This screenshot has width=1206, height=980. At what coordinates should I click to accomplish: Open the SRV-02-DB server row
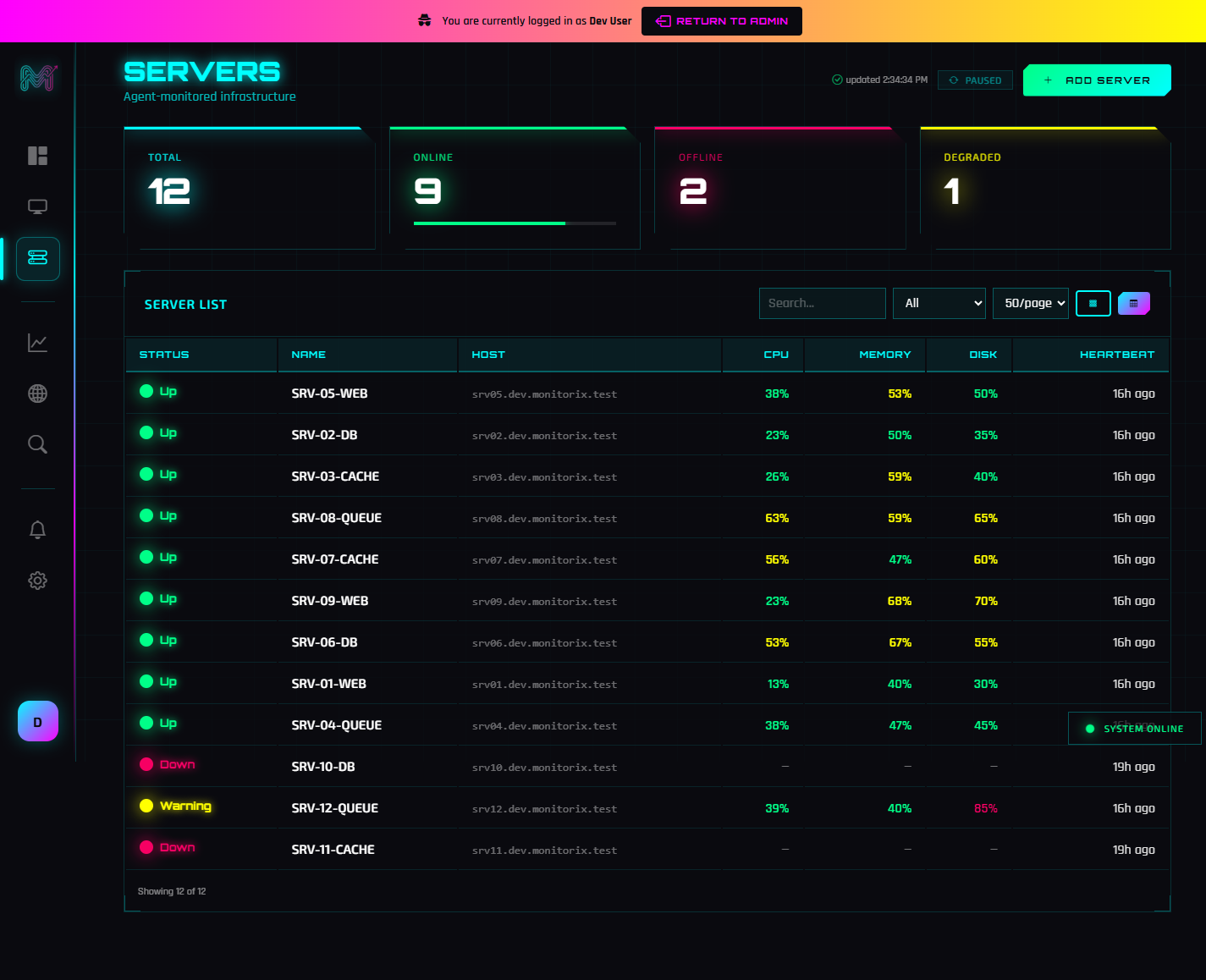[x=647, y=435]
